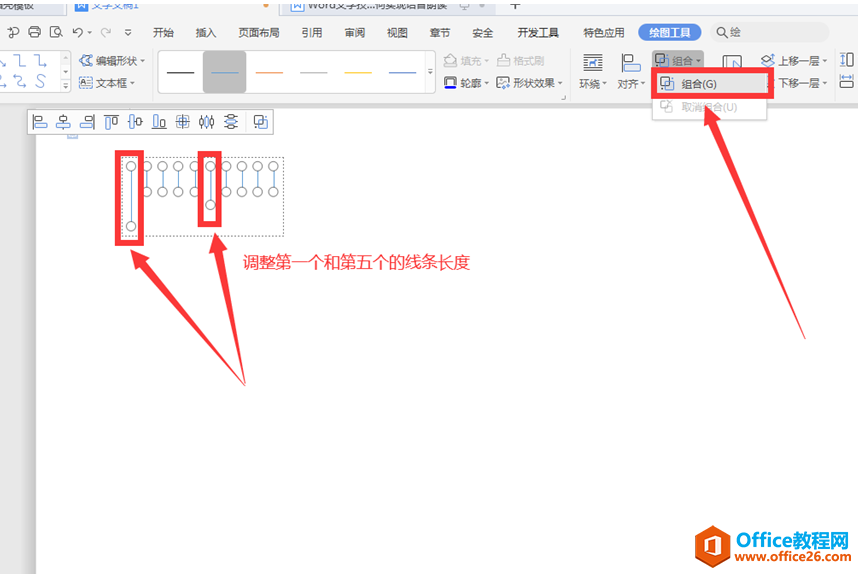The width and height of the screenshot is (858, 574).
Task: Click the selection pane icon beside 组合
Action: (x=732, y=62)
